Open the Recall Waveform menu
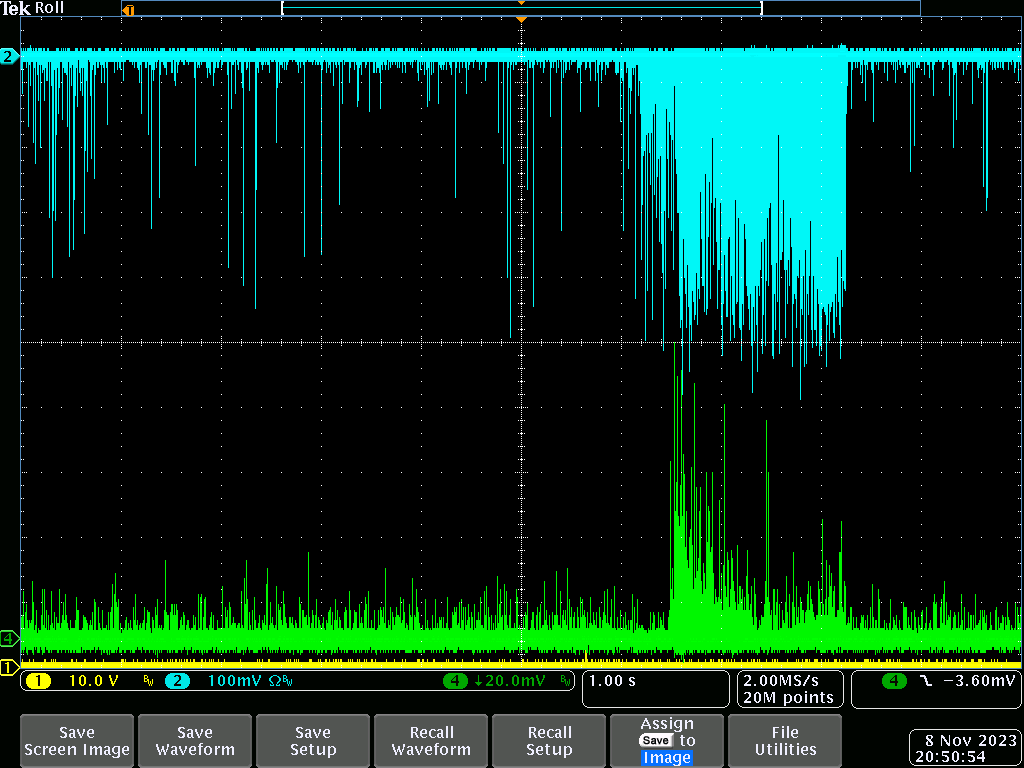 pos(431,741)
